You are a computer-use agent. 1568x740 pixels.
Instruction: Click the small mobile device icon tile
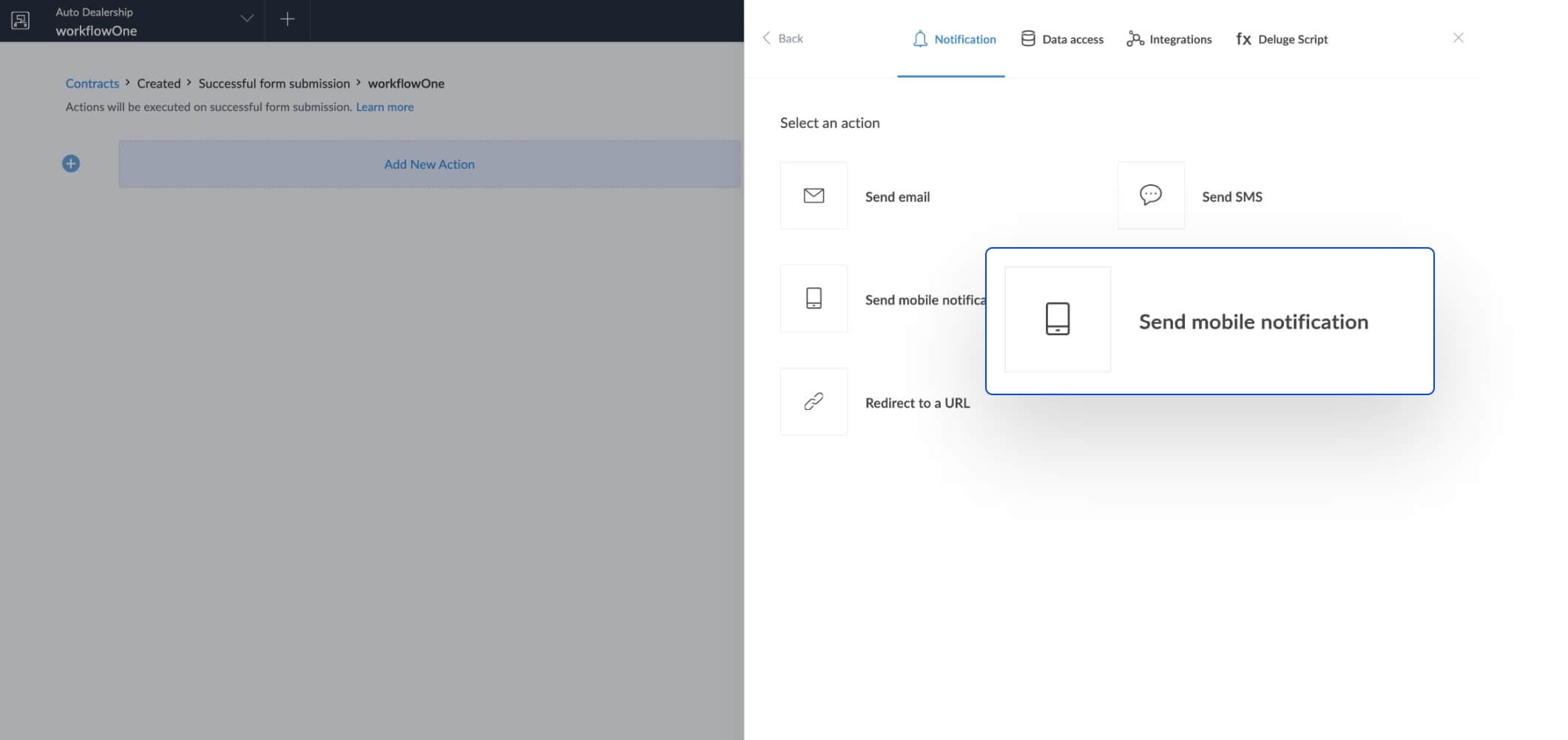(814, 298)
